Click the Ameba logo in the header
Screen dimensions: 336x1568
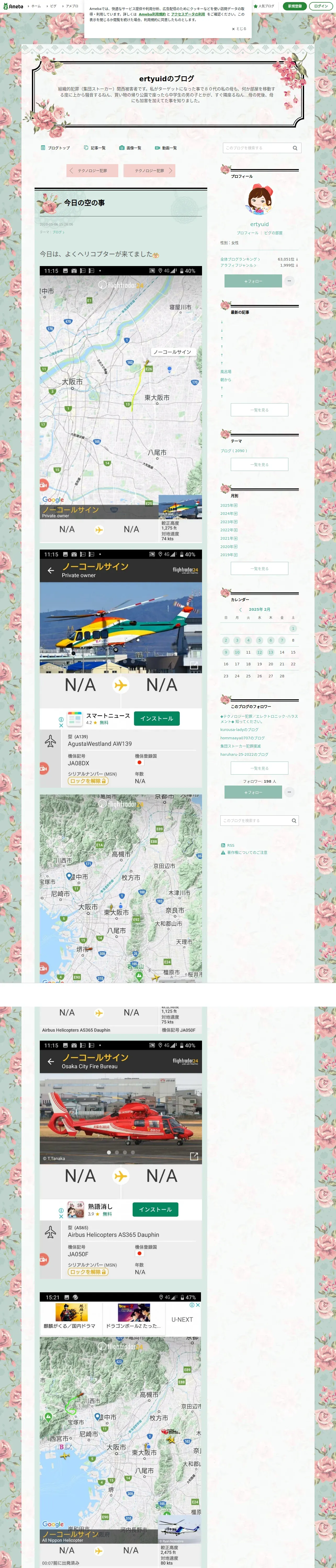tap(13, 6)
